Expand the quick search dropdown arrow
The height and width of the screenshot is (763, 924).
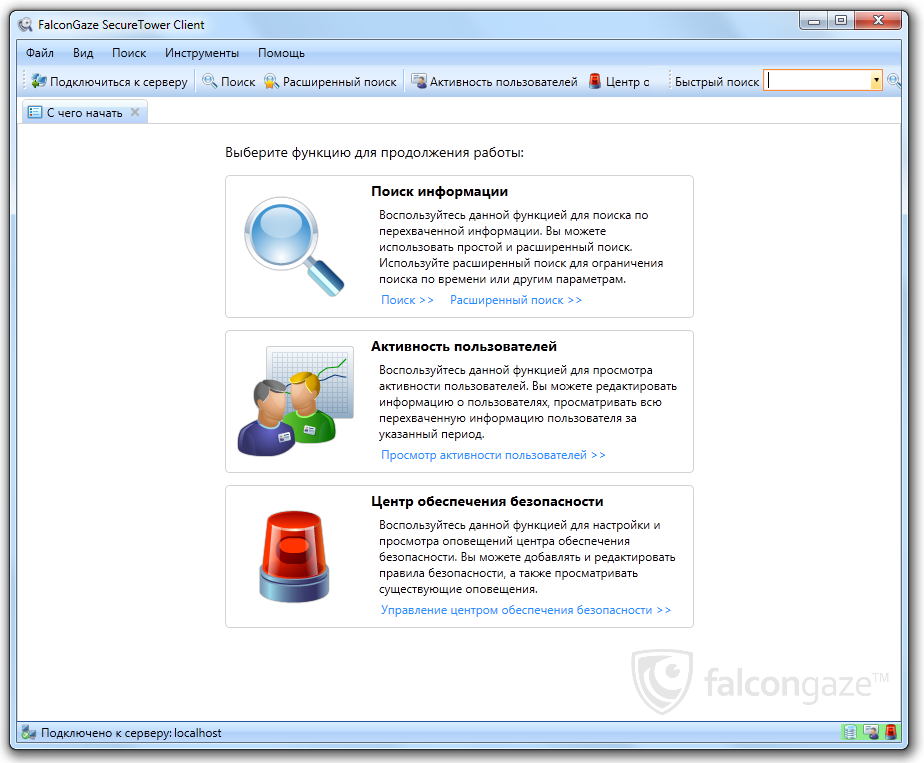(x=876, y=80)
